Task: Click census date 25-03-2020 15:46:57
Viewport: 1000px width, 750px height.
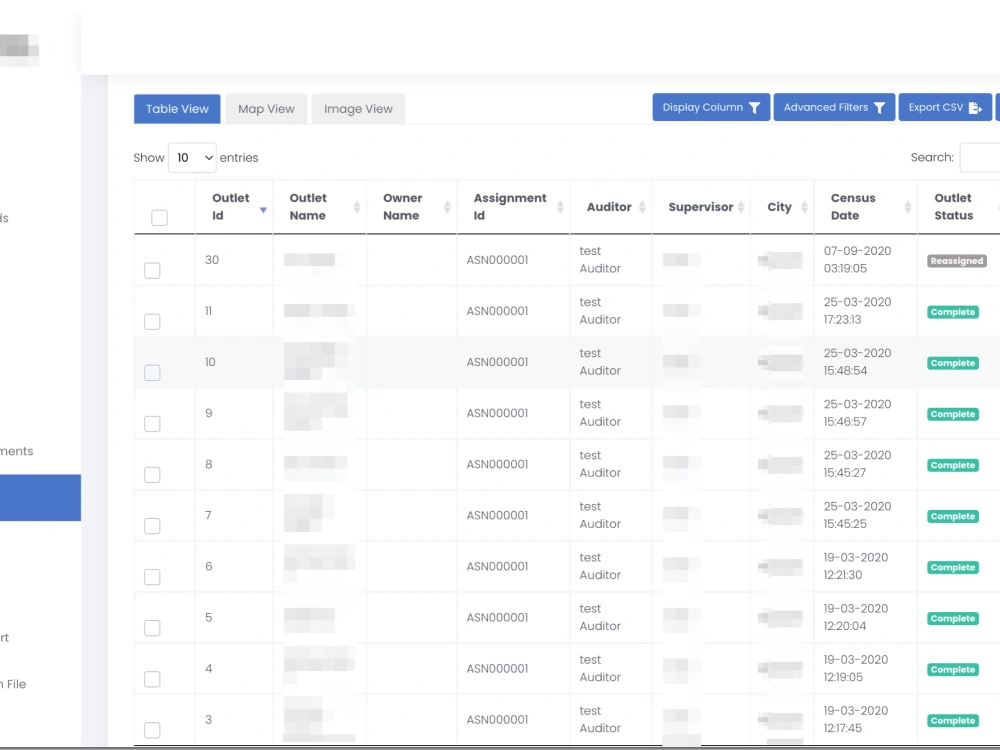Action: (857, 413)
